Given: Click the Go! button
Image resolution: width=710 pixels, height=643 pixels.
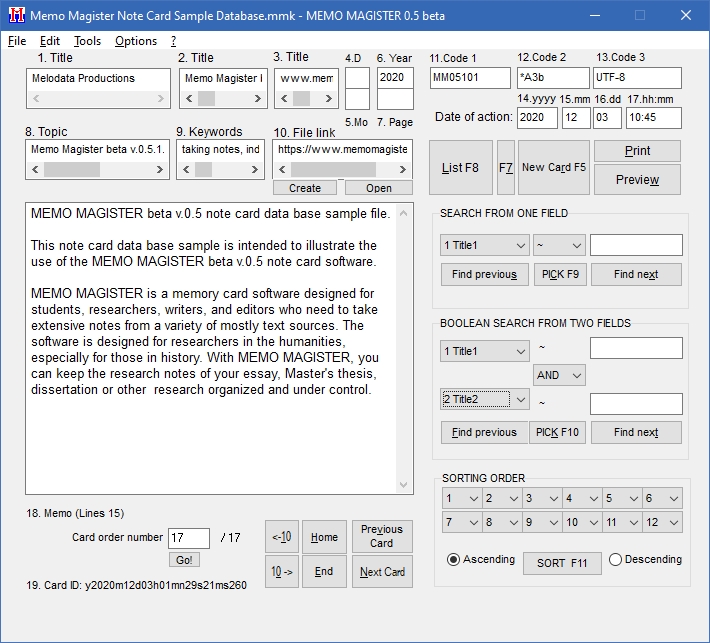Looking at the screenshot, I should point(184,560).
